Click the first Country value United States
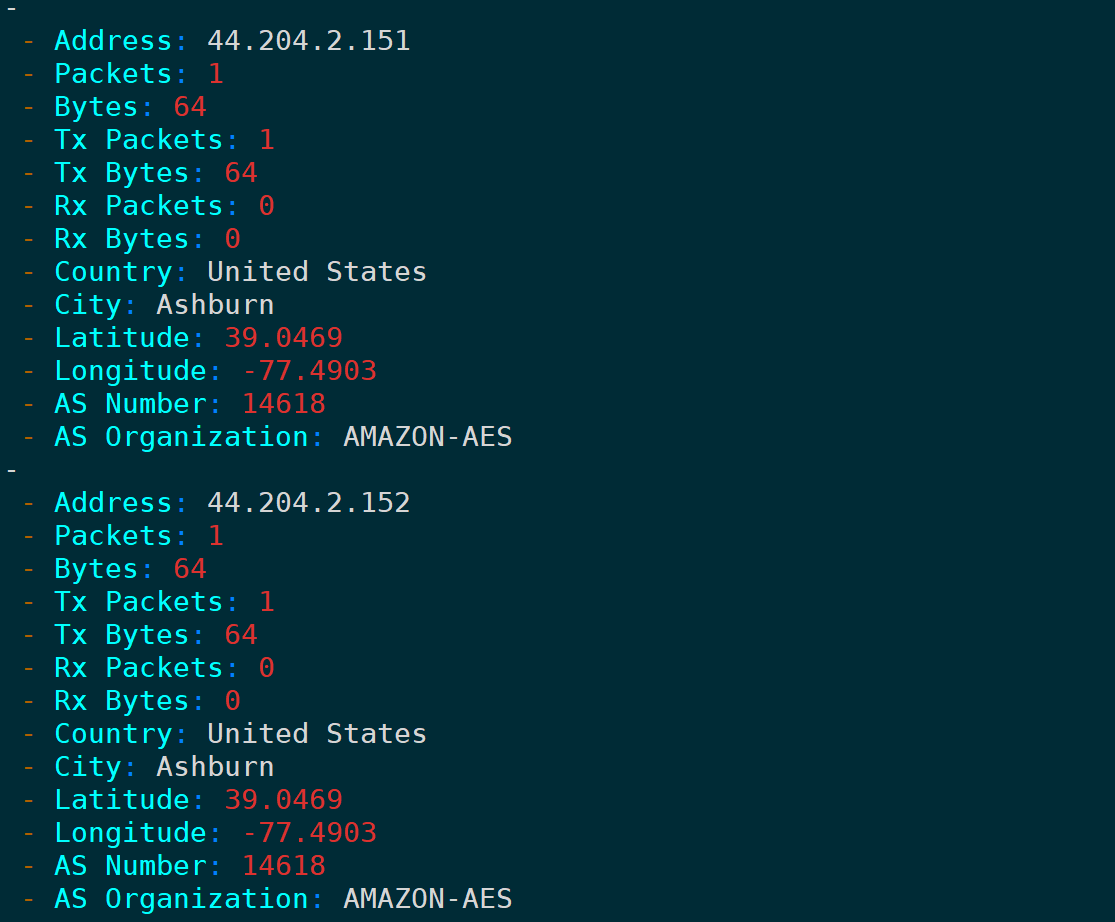Screen dimensions: 1115x922 coord(317,272)
